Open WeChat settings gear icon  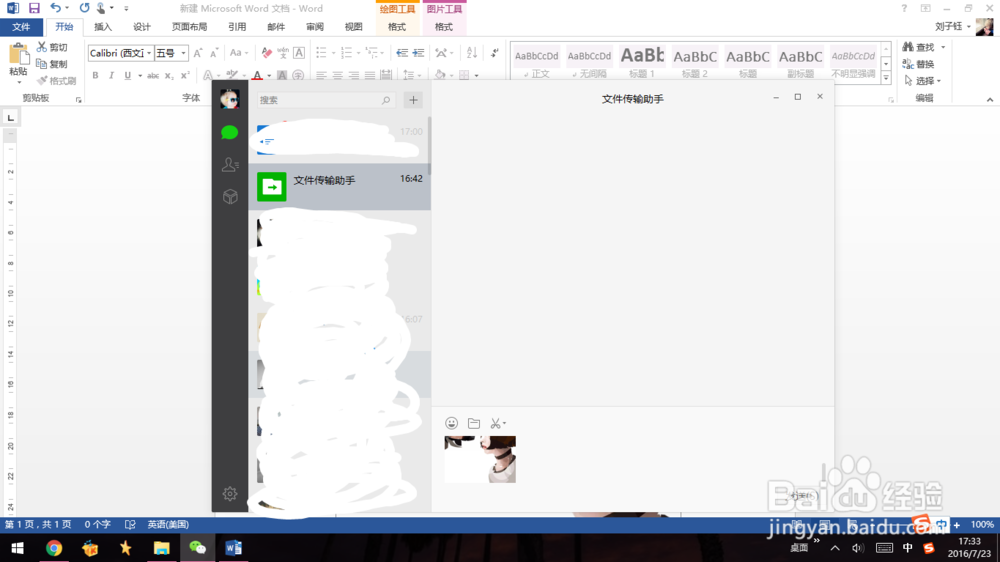230,493
